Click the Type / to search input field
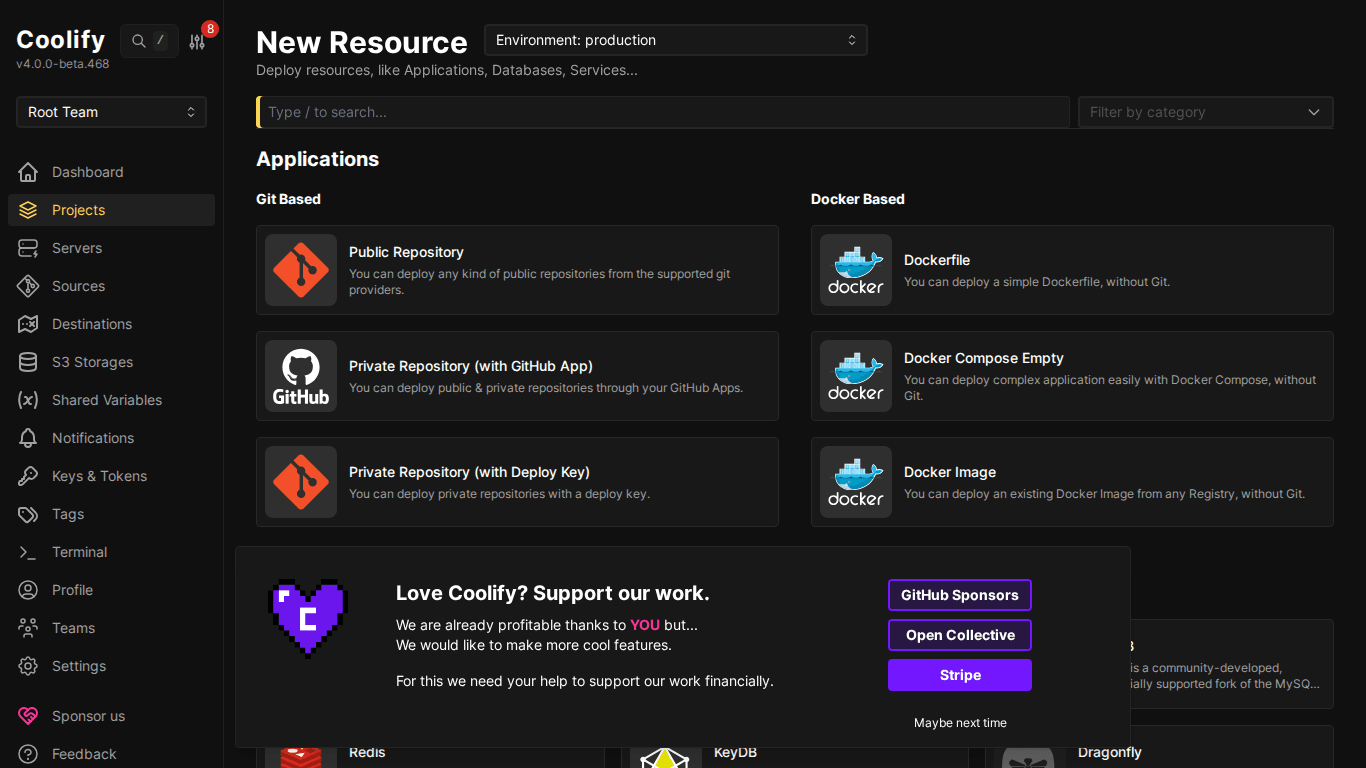Screen dimensions: 1366x768 tap(663, 112)
